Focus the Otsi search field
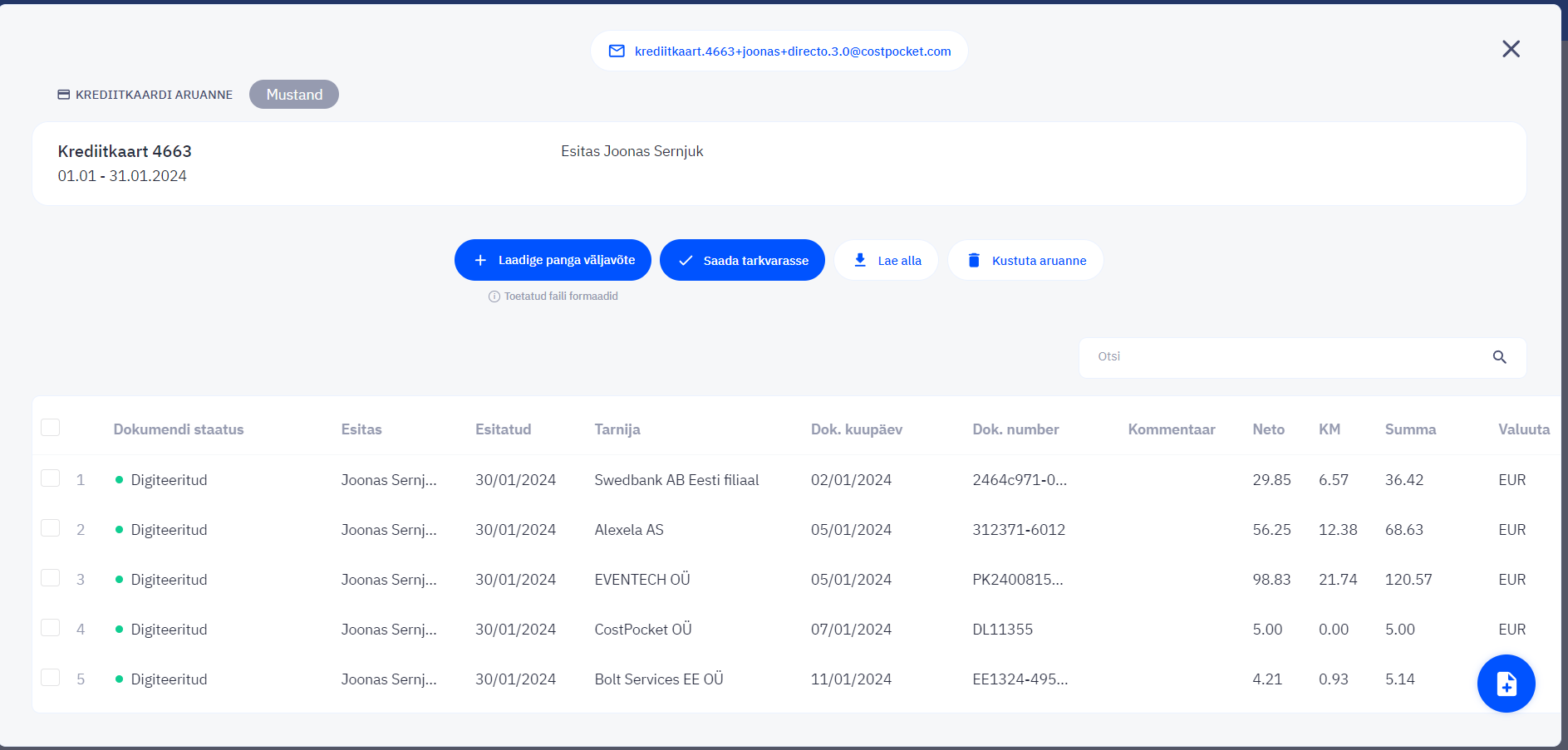 tap(1302, 357)
